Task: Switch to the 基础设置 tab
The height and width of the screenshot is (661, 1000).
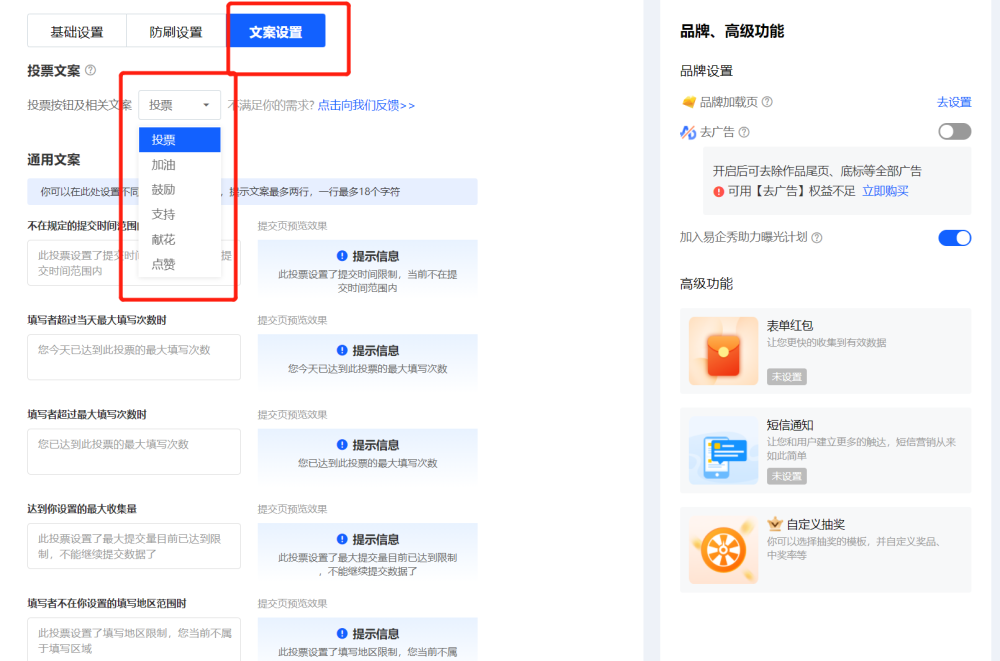Action: pyautogui.click(x=77, y=32)
